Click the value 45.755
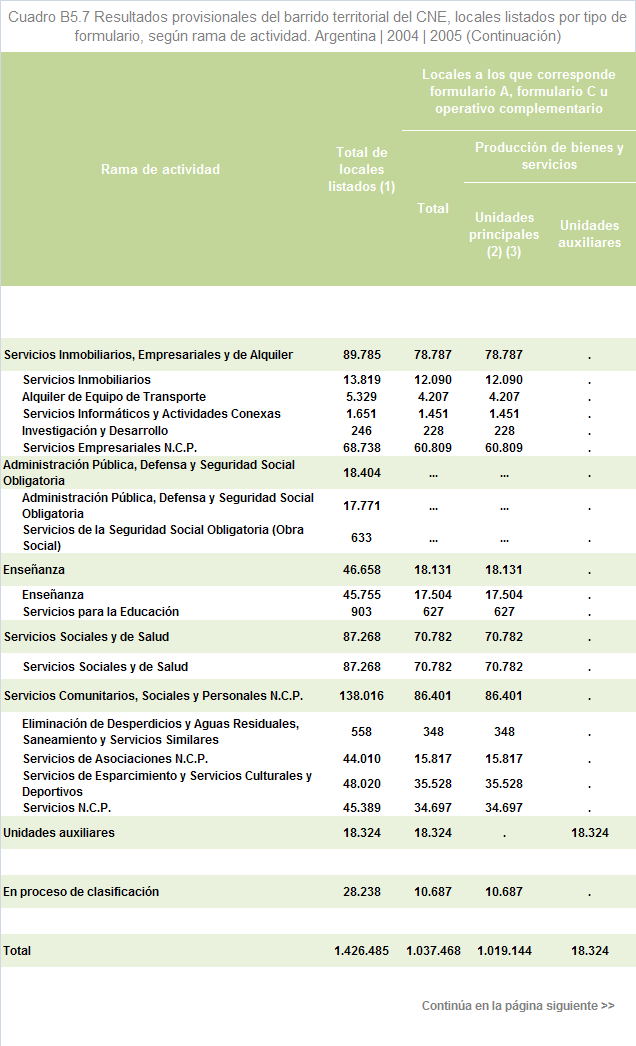 pos(362,594)
